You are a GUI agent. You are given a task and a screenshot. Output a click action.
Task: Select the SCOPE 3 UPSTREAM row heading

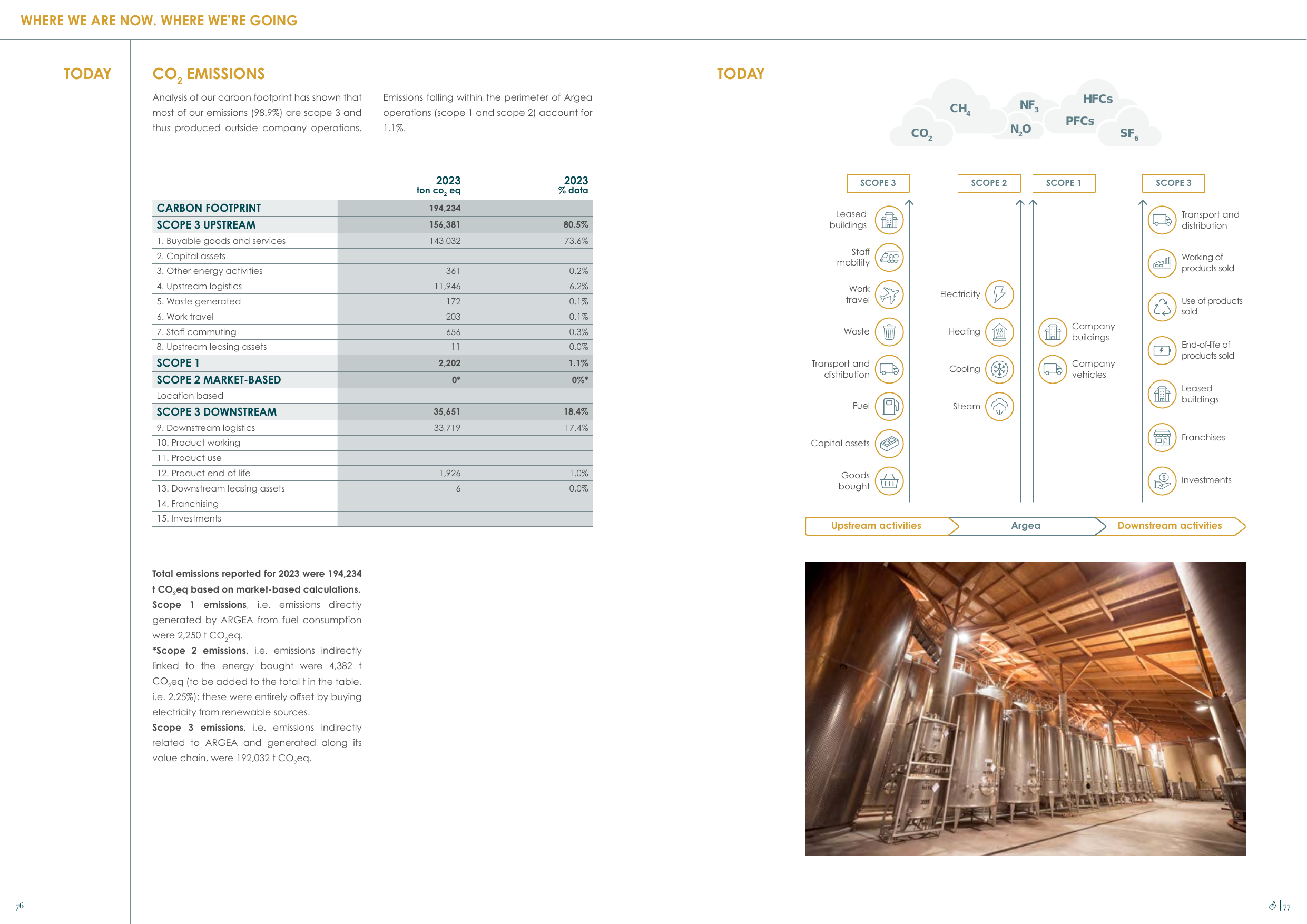(206, 225)
